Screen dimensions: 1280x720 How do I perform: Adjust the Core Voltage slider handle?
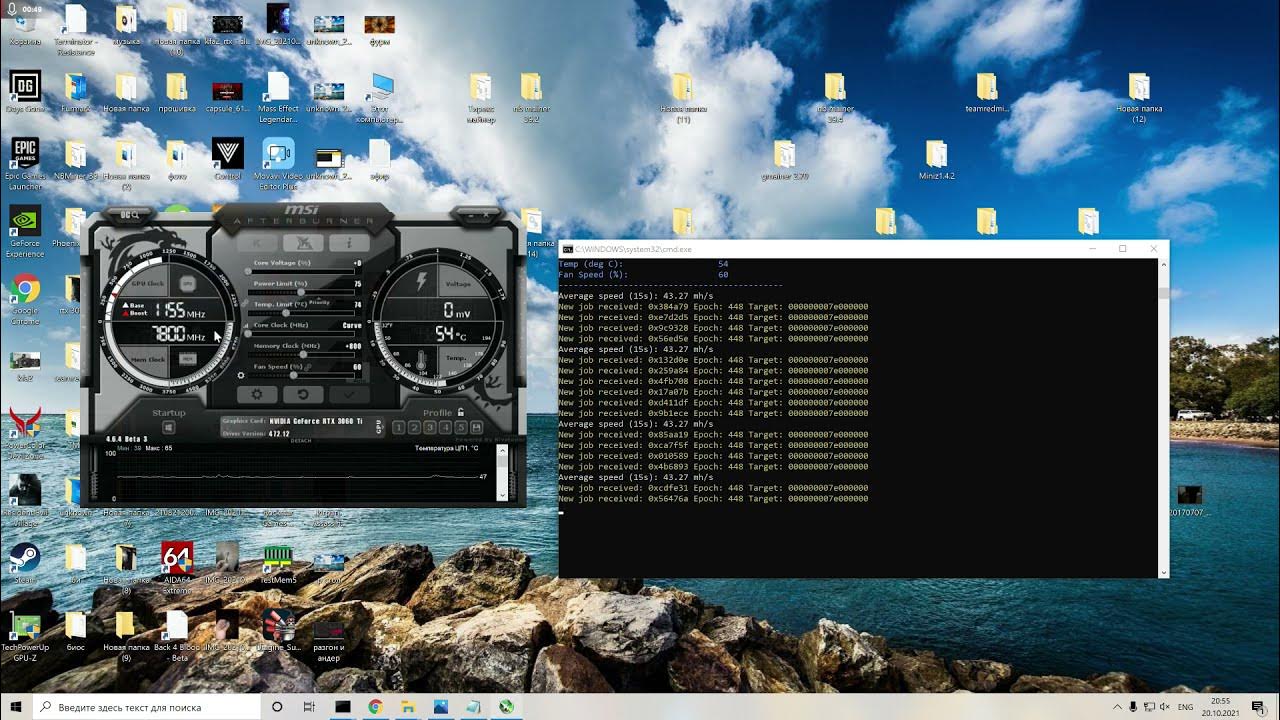tap(250, 272)
